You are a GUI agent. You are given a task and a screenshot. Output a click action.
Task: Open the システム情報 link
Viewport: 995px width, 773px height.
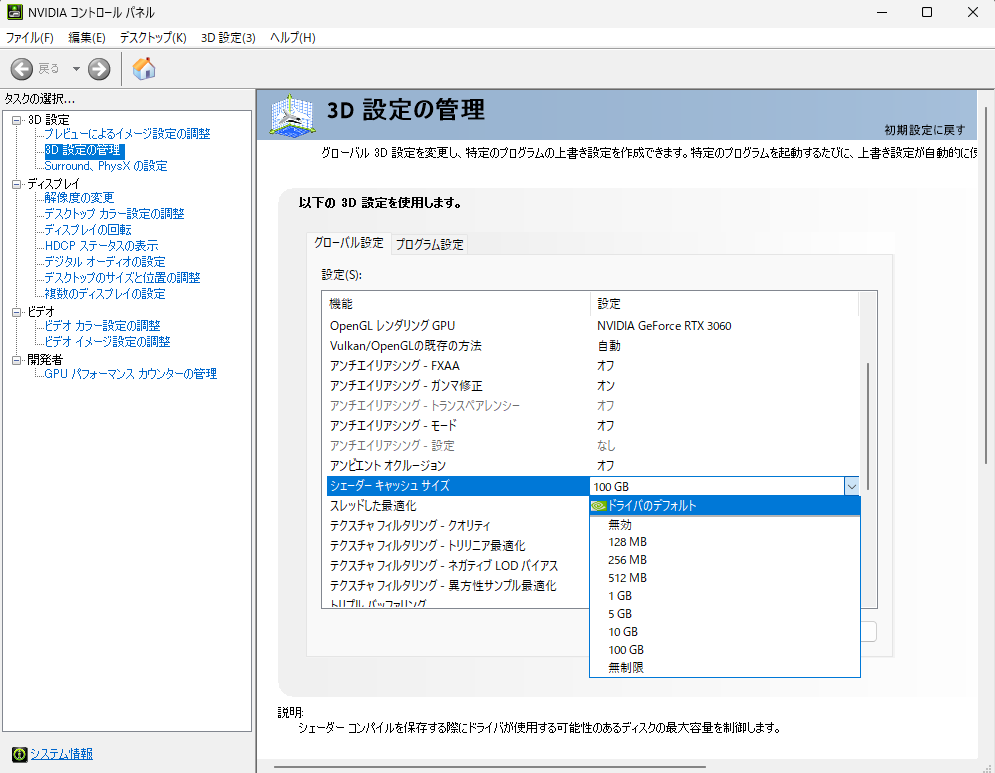[x=62, y=754]
